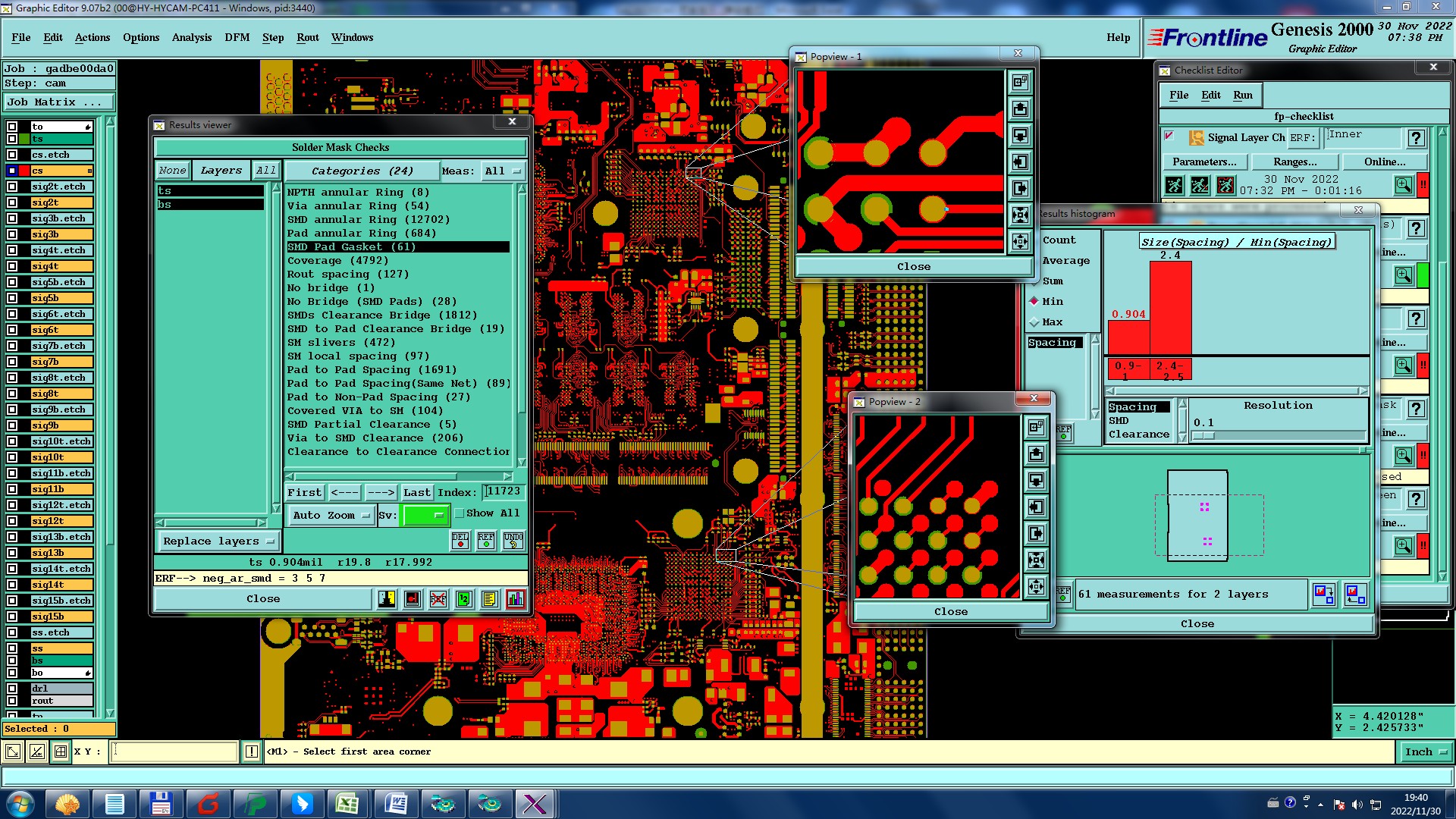Click the histogram icon in Results viewer
The width and height of the screenshot is (1456, 819).
[515, 599]
